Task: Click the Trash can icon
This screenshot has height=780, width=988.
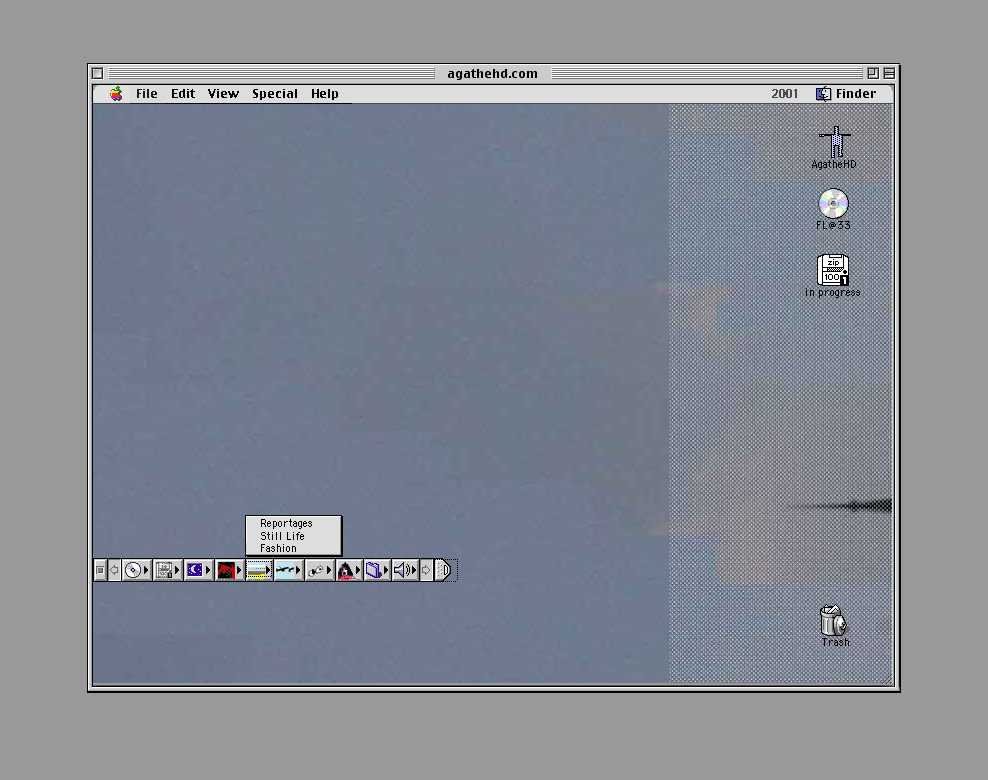Action: coord(834,620)
